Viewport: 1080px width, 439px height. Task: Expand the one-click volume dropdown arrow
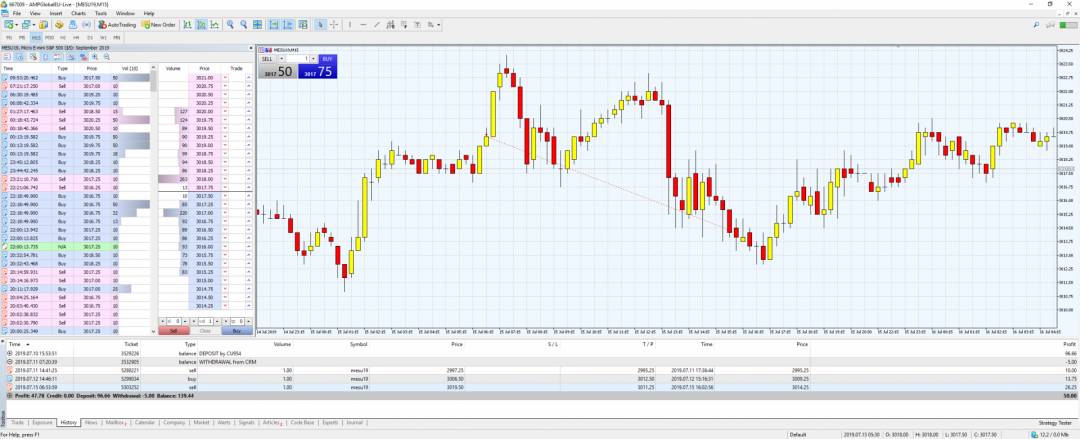pos(313,59)
